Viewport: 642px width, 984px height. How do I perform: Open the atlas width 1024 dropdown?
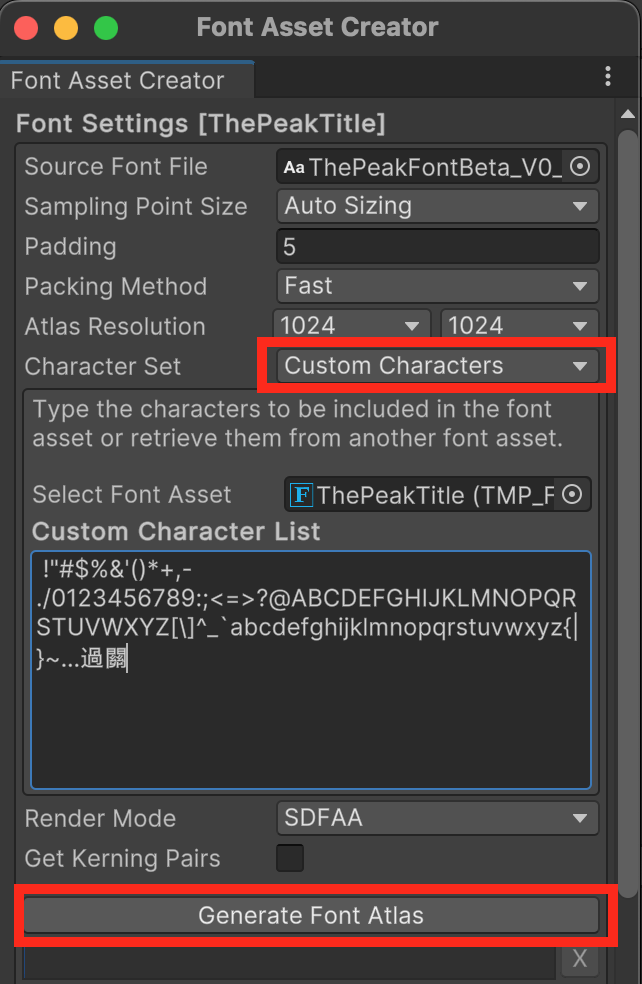point(351,326)
